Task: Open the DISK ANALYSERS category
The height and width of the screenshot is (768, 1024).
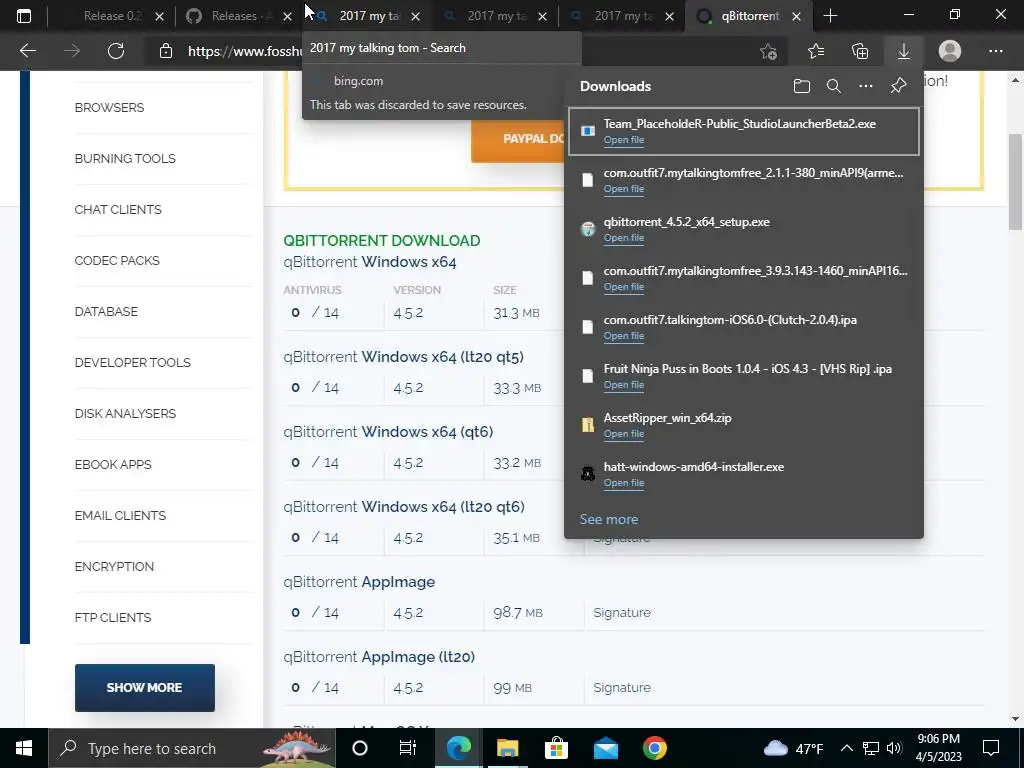Action: point(125,413)
